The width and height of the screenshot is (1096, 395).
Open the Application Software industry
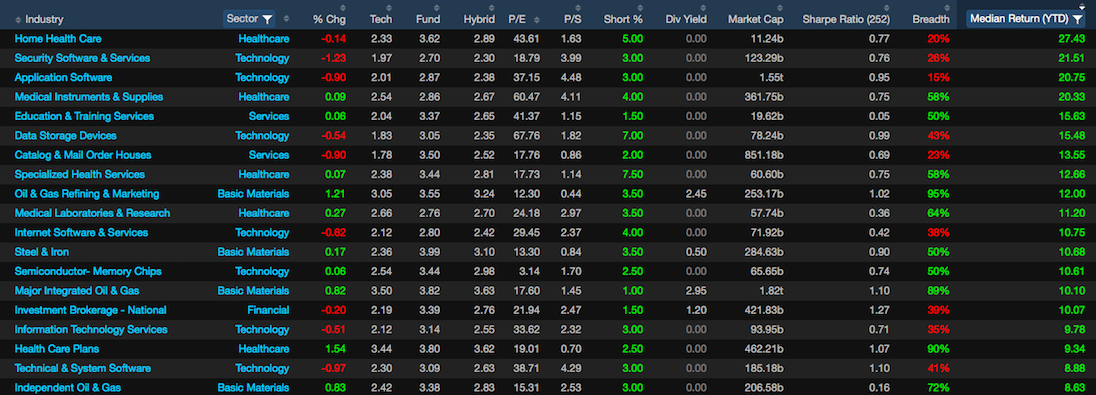pos(64,78)
